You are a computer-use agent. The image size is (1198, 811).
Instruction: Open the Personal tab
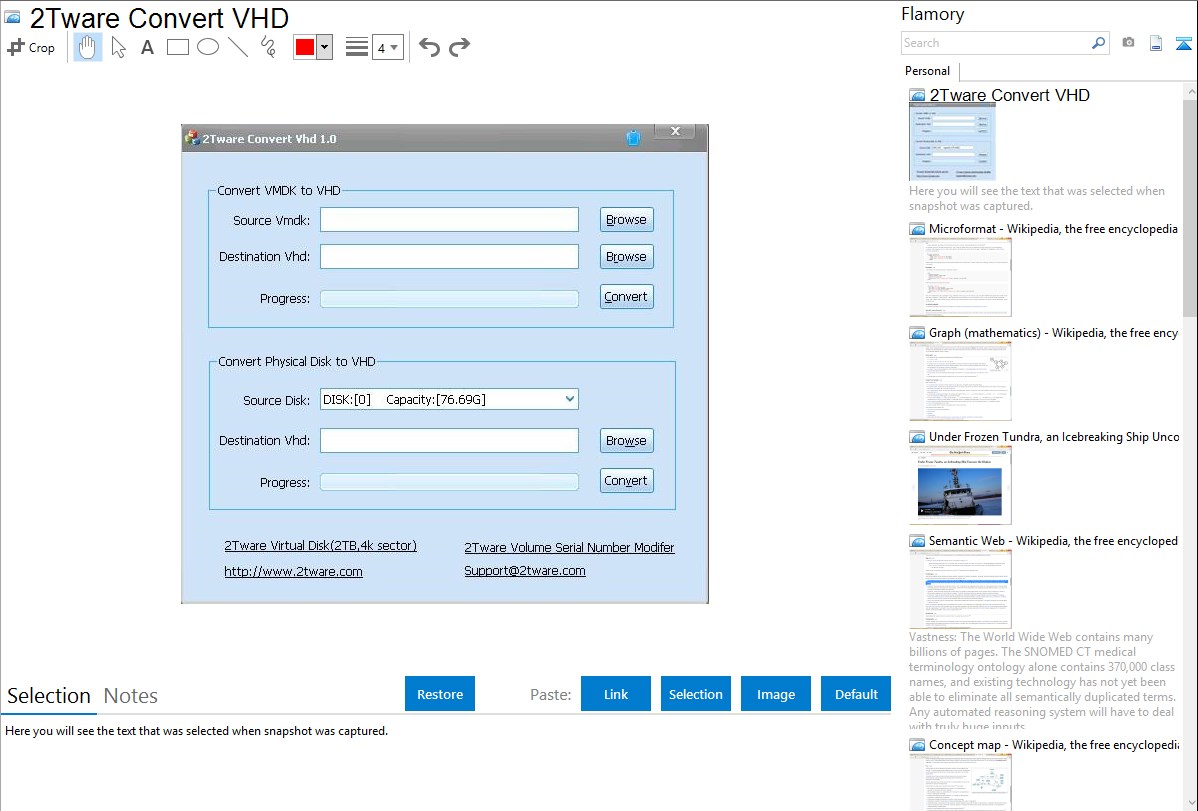[928, 71]
